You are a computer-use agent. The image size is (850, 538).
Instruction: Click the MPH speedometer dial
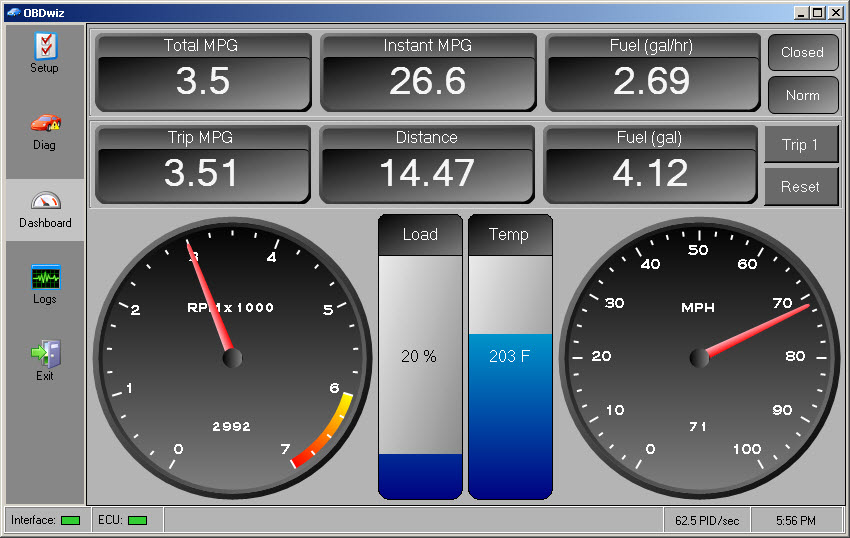699,357
